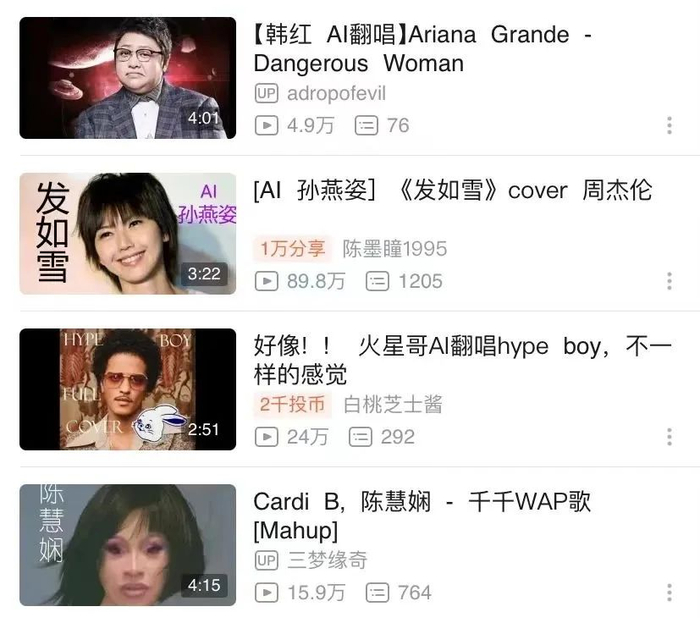Click danmaku count icon showing 1205
The height and width of the screenshot is (618, 700).
click(377, 281)
